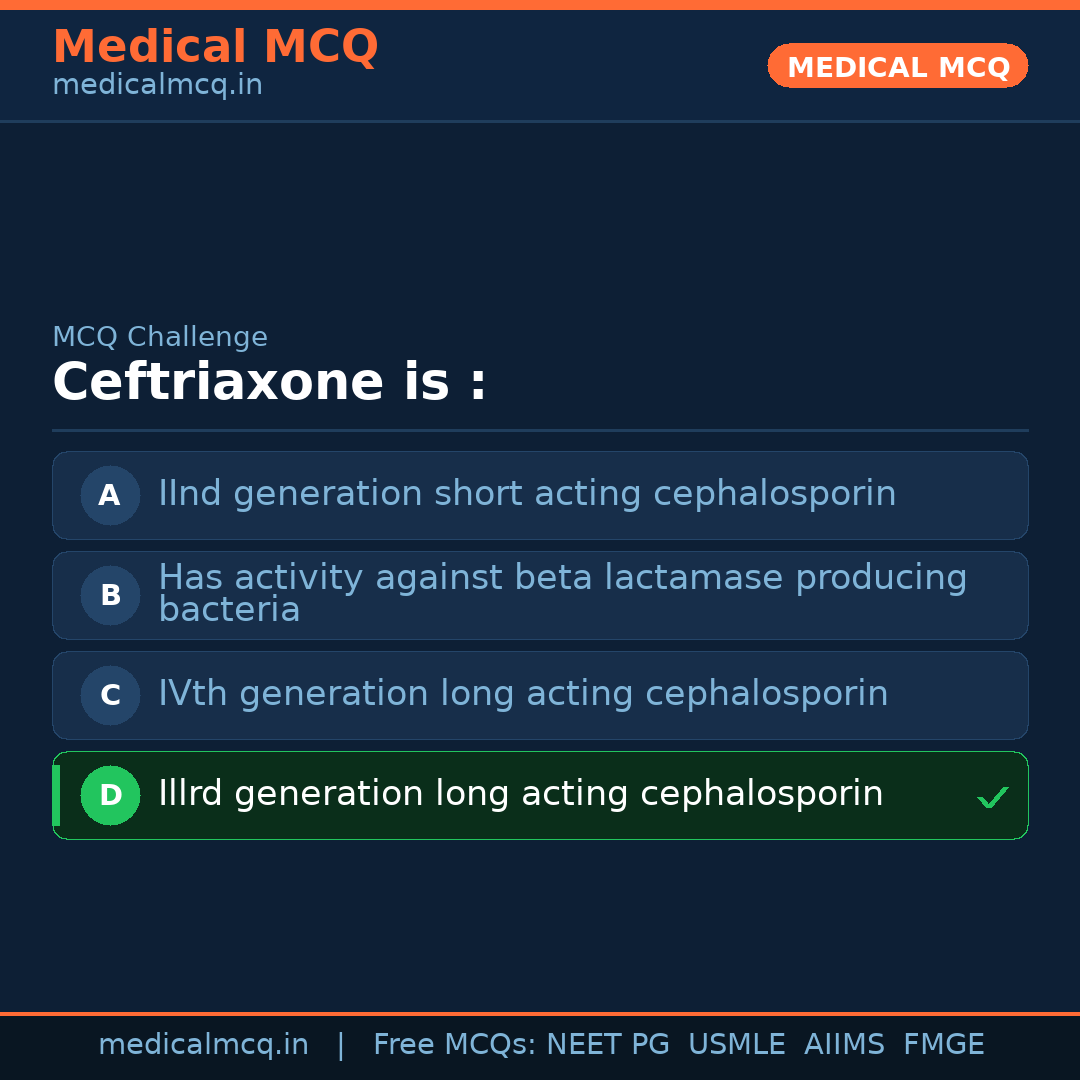This screenshot has width=1080, height=1080.
Task: Select answer text "IIIrd generation long acting cephalosporin"
Action: [520, 794]
